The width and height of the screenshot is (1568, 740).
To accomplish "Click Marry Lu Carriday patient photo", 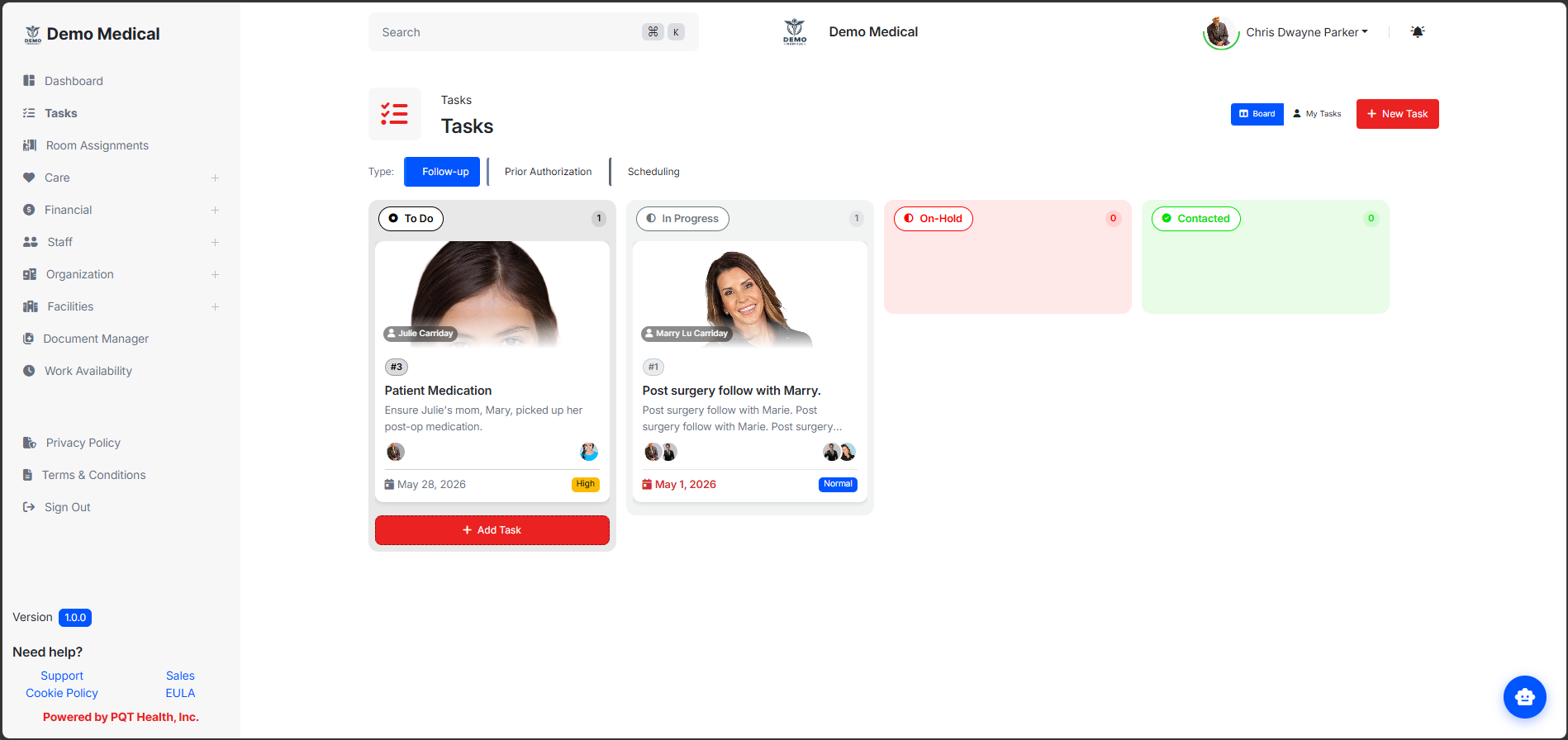I will coord(750,294).
